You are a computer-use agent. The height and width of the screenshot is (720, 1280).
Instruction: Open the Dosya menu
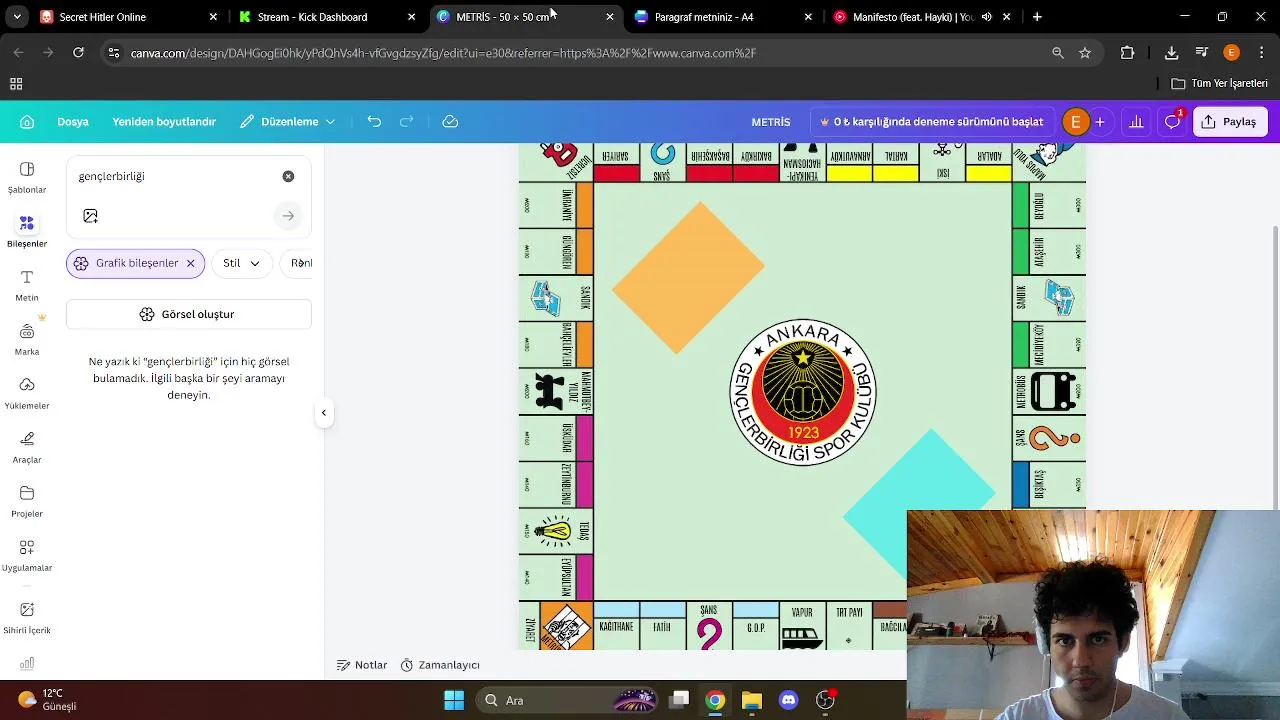point(73,122)
